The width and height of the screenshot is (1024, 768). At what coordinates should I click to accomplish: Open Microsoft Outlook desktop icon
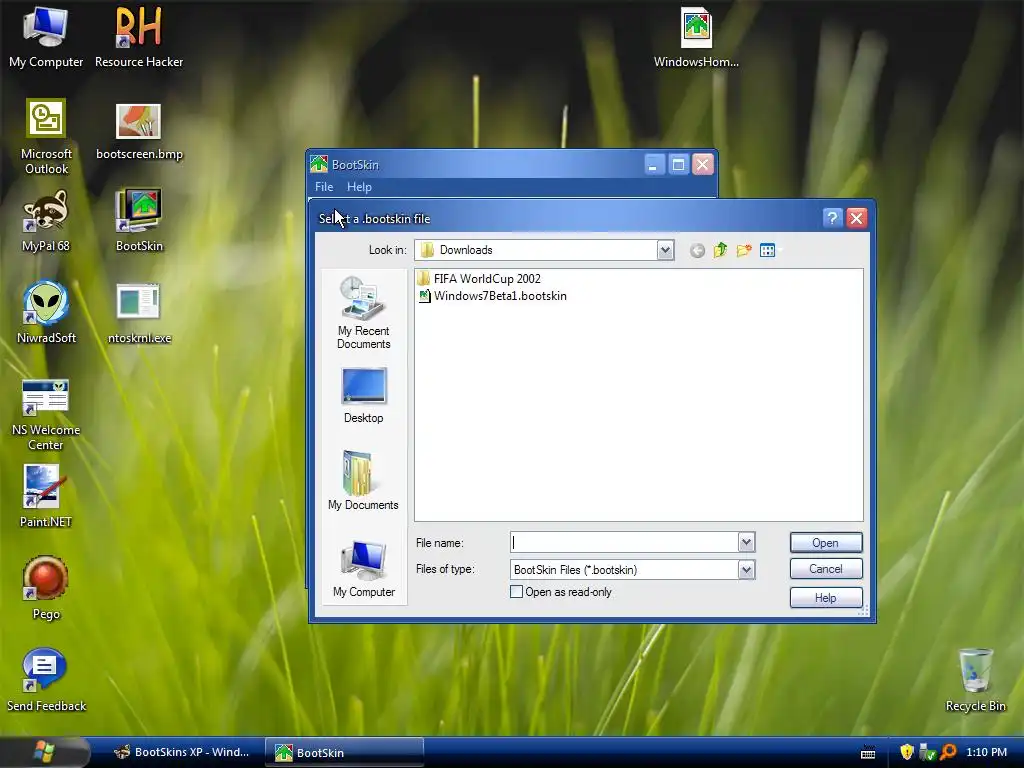(46, 136)
